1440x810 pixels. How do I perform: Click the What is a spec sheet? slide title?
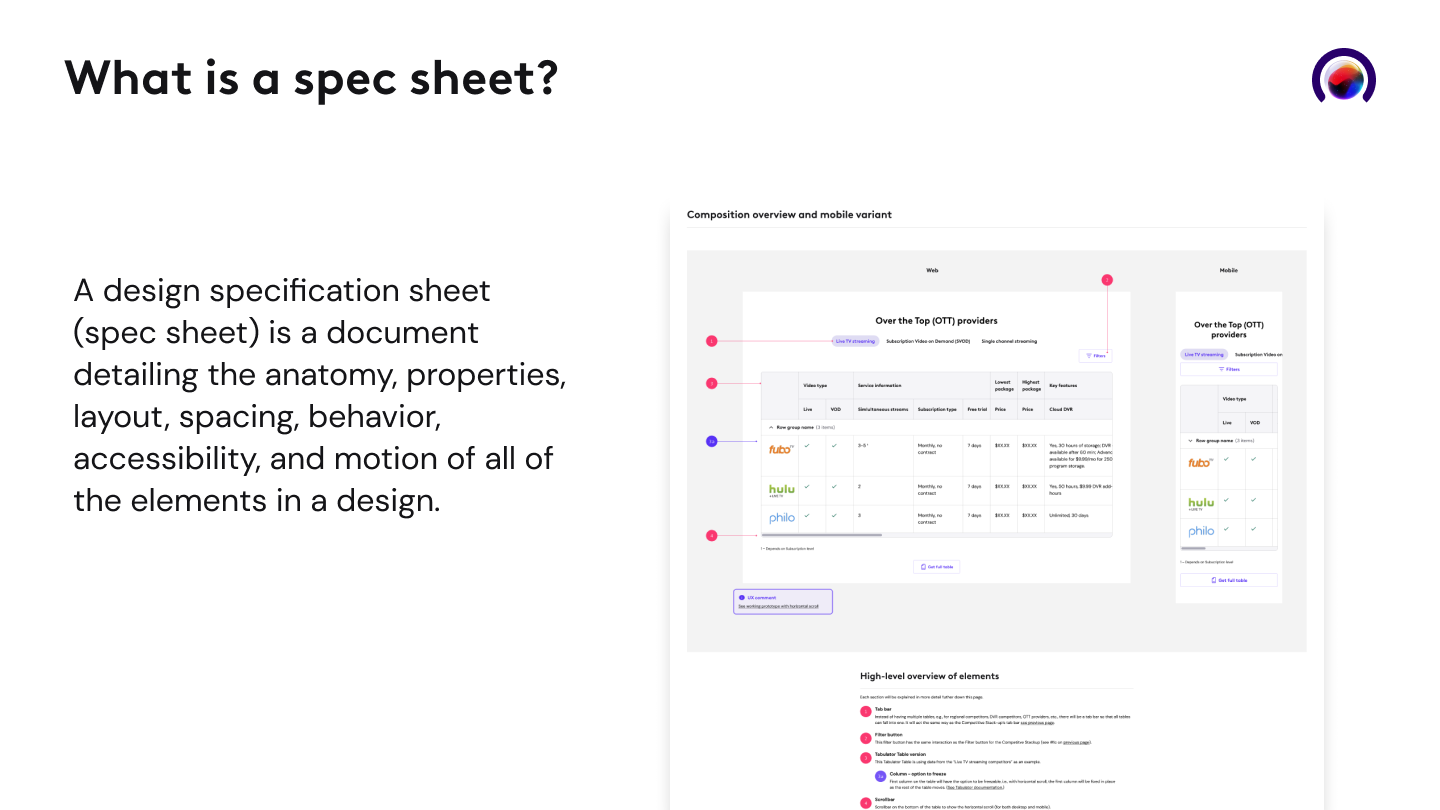click(x=311, y=78)
